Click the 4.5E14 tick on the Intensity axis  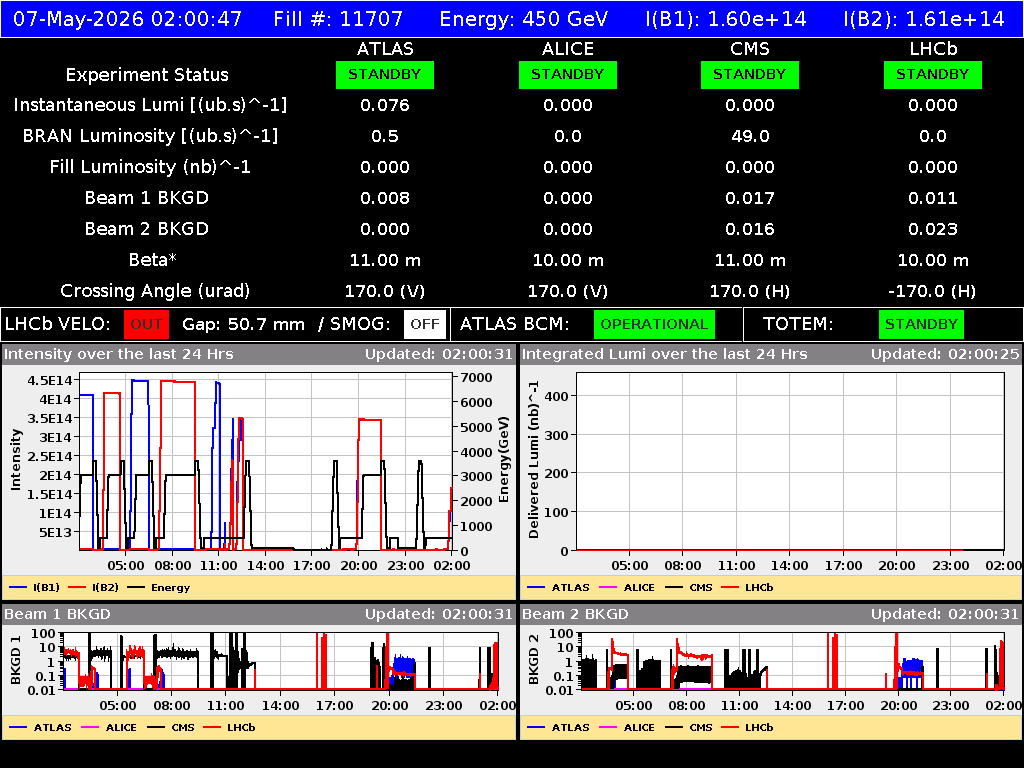click(x=50, y=380)
